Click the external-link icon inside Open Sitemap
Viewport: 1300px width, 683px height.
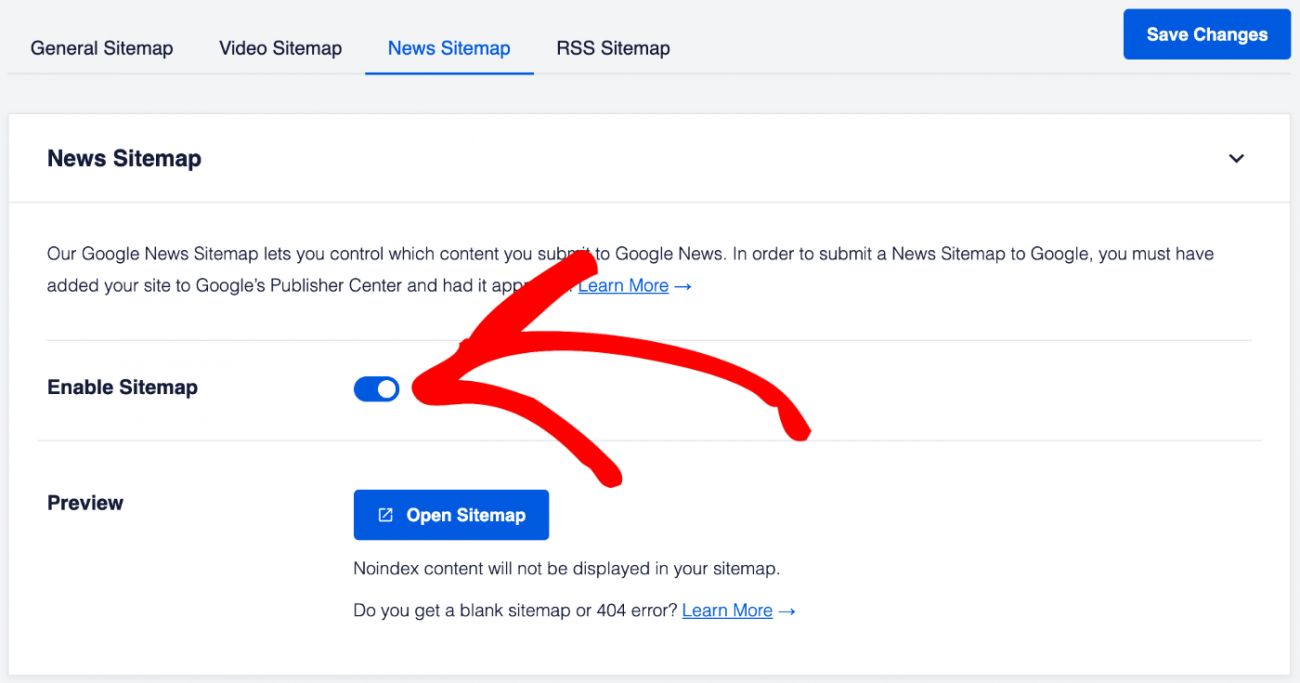click(384, 514)
